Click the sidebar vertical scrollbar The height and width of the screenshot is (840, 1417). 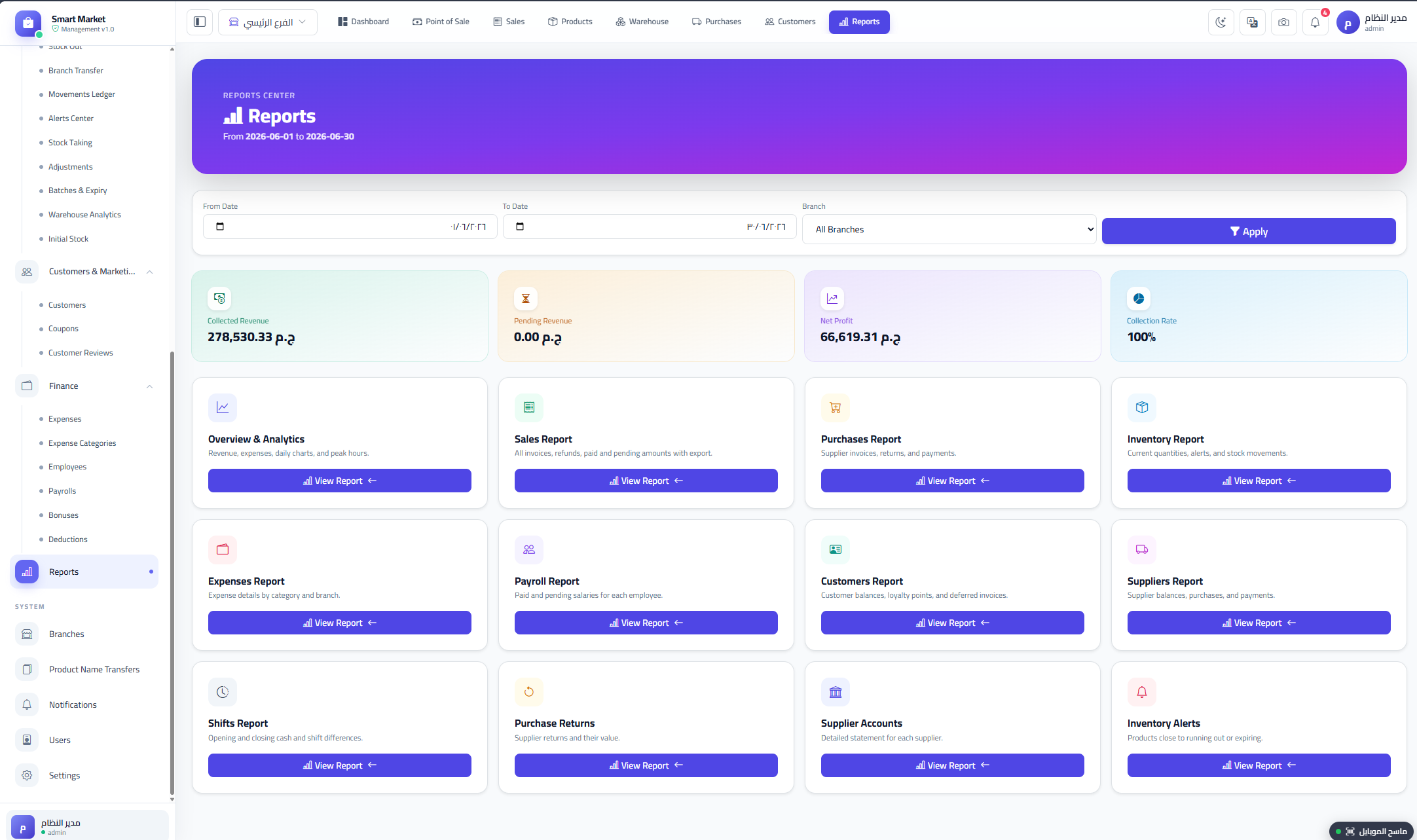(x=172, y=573)
